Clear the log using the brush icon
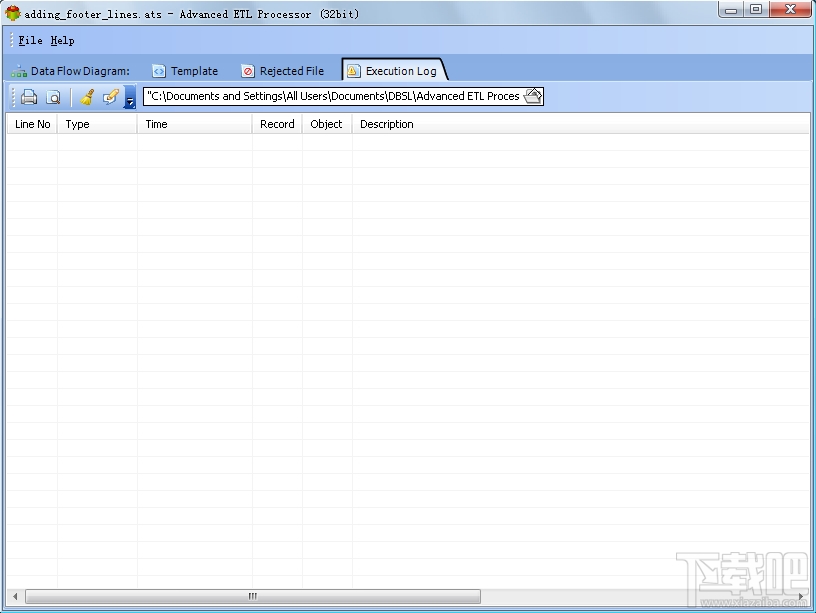 pyautogui.click(x=85, y=96)
